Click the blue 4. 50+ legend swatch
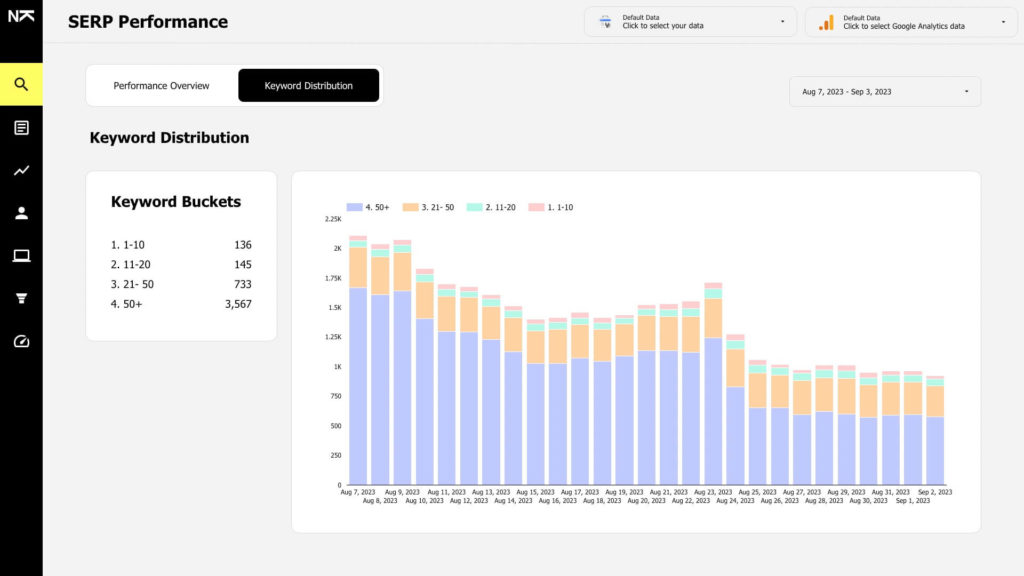The width and height of the screenshot is (1024, 576). coord(355,207)
